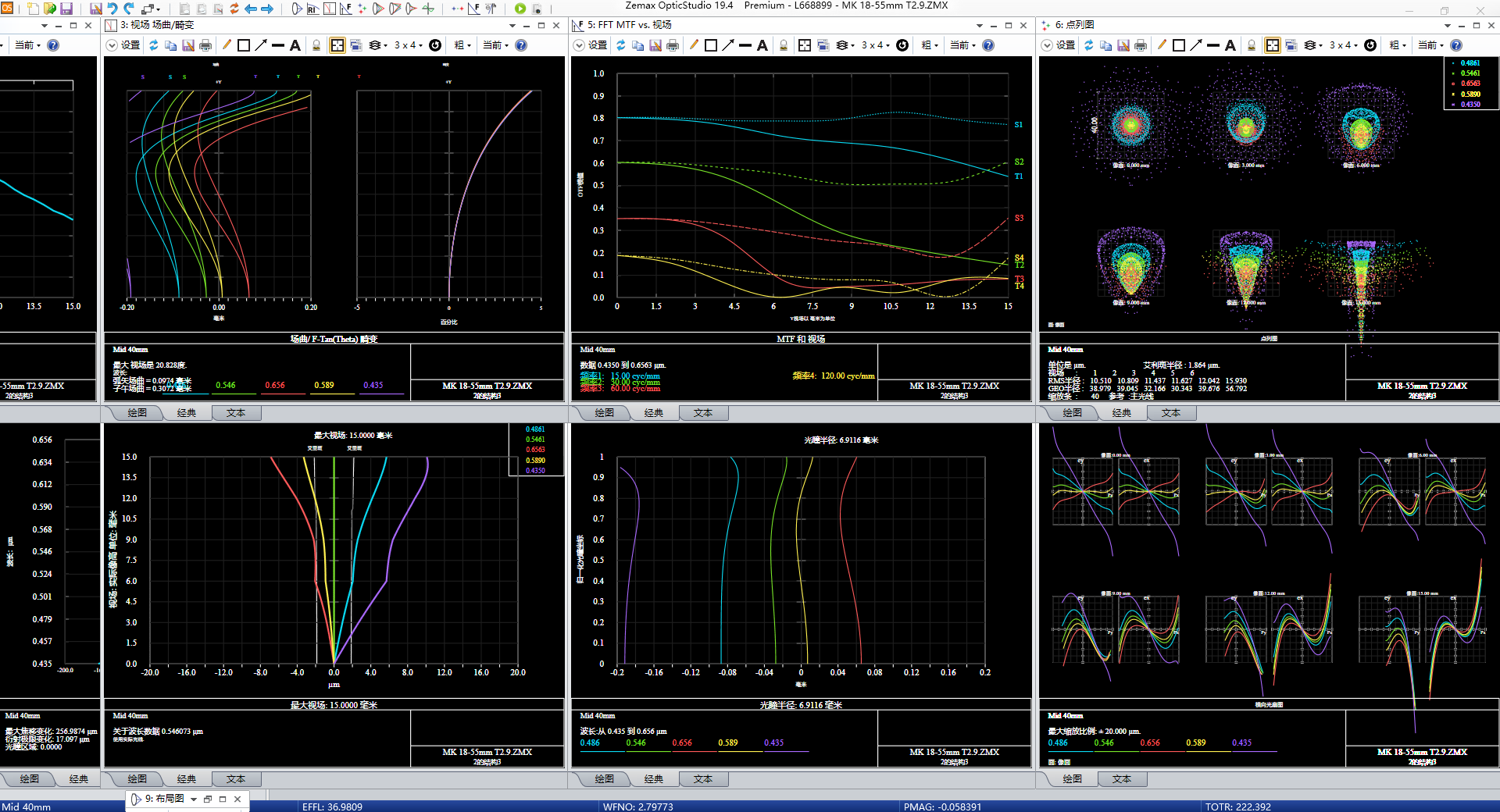Open title bar options arrow of 点列图 window

point(1448,25)
